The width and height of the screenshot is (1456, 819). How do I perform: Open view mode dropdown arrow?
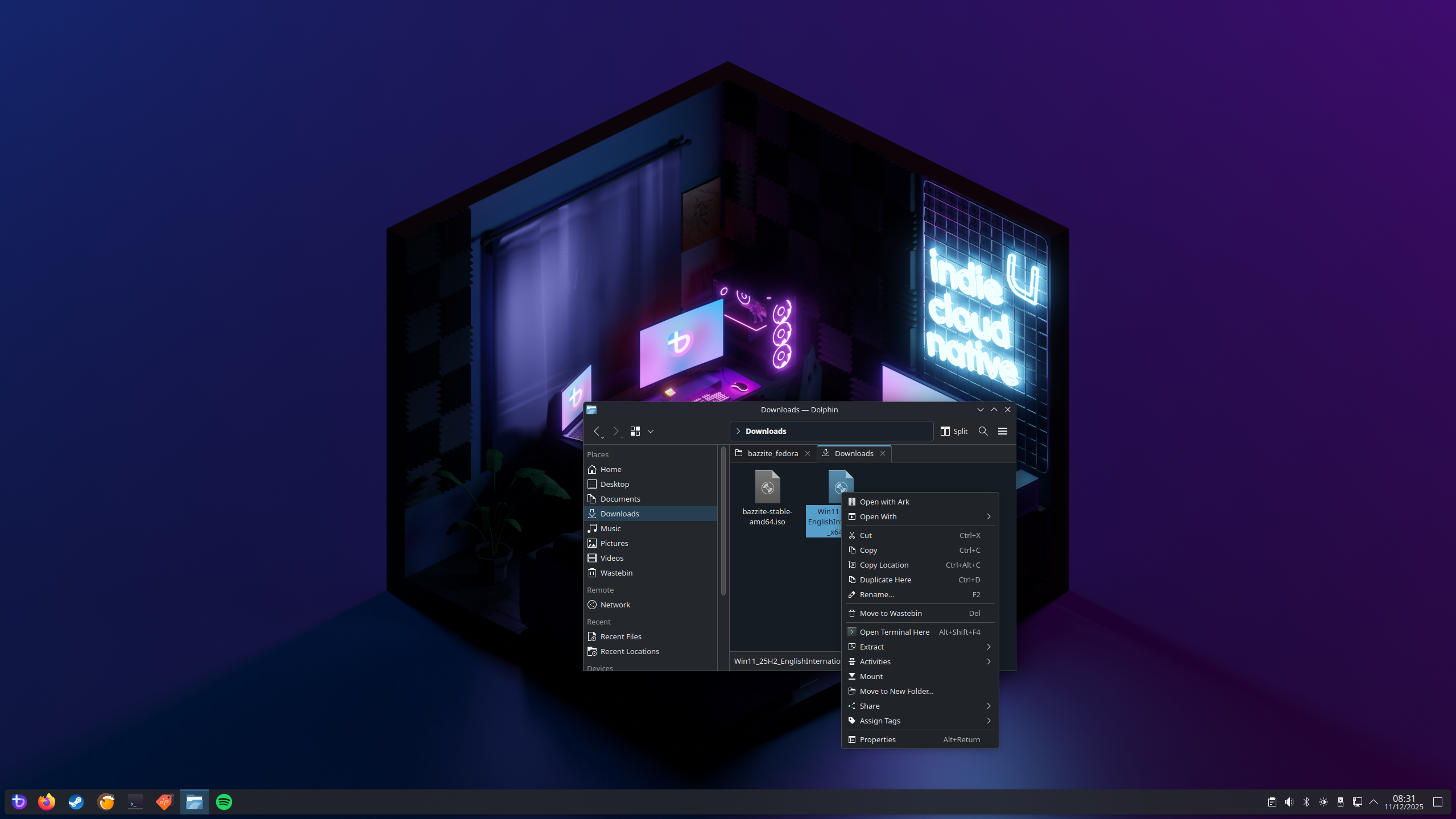(651, 432)
